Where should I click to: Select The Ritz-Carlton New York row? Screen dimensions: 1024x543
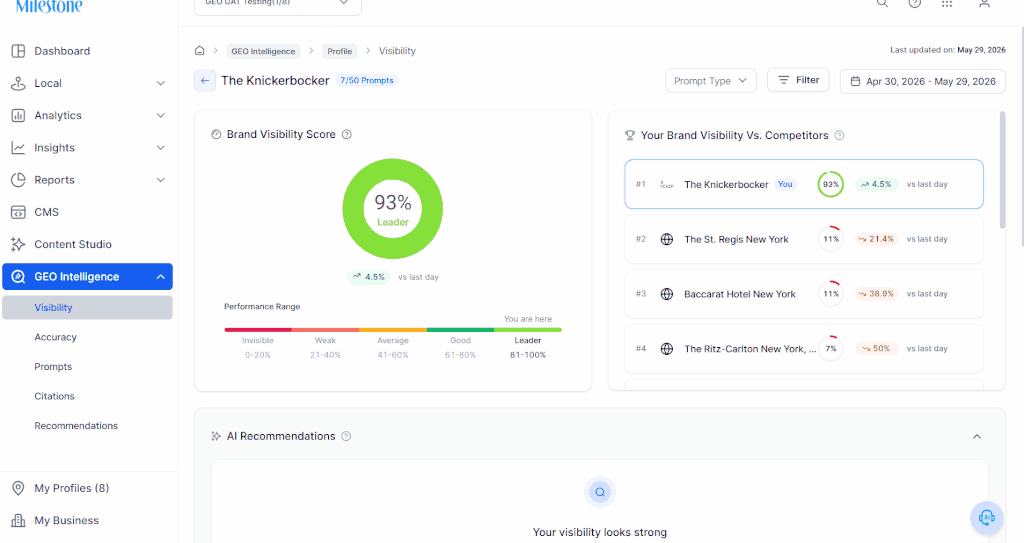(804, 349)
